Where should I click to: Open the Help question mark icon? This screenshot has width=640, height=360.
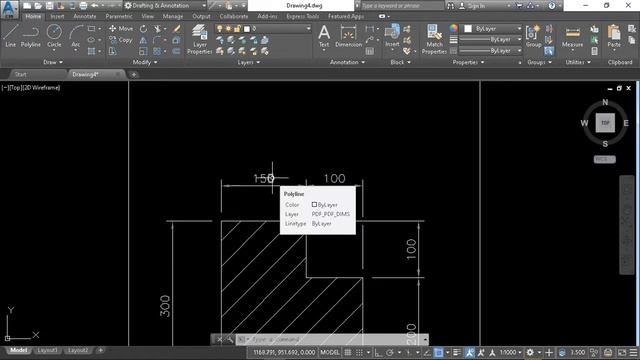(x=552, y=6)
